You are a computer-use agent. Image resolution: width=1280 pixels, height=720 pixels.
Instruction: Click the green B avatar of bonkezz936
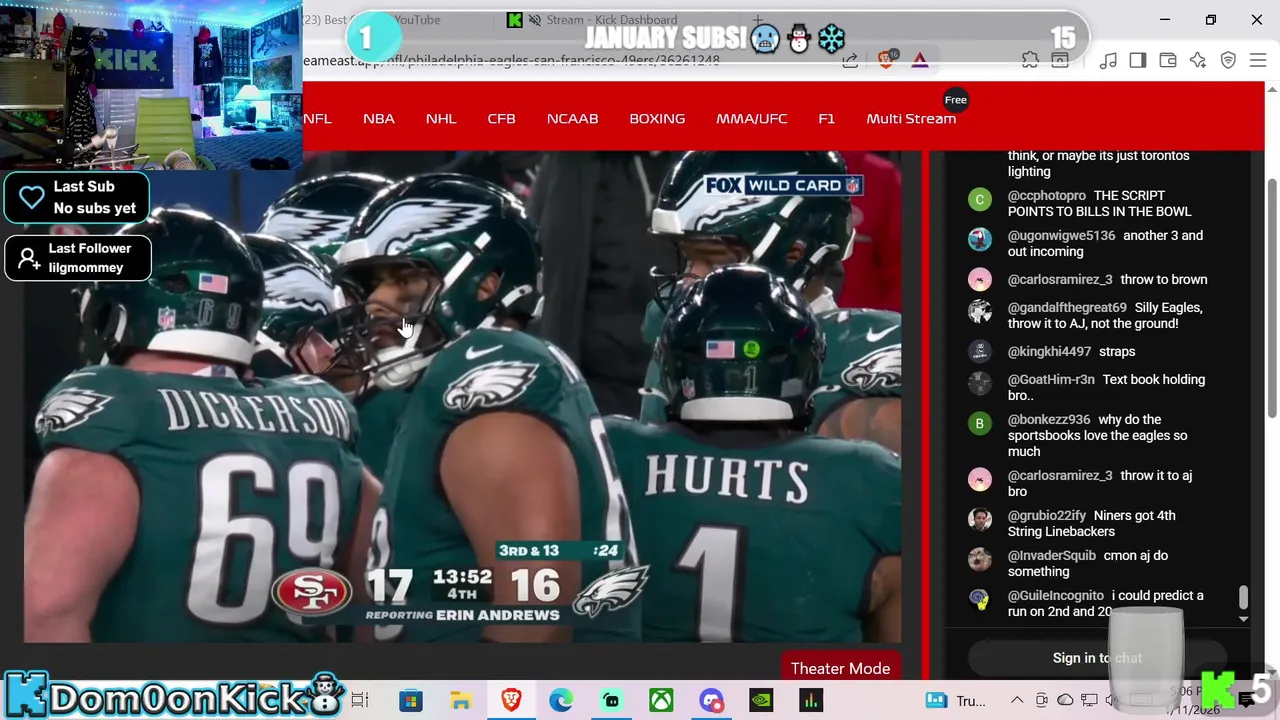[979, 423]
